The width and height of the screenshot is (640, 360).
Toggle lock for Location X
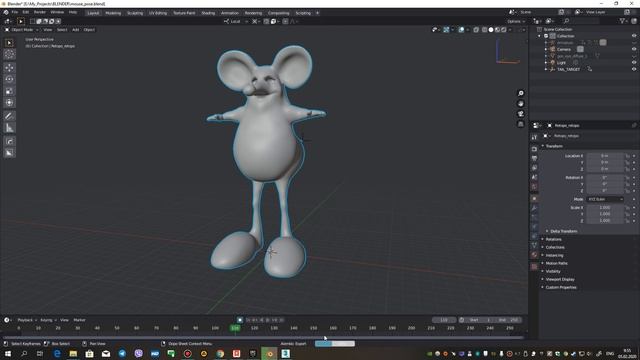click(627, 156)
